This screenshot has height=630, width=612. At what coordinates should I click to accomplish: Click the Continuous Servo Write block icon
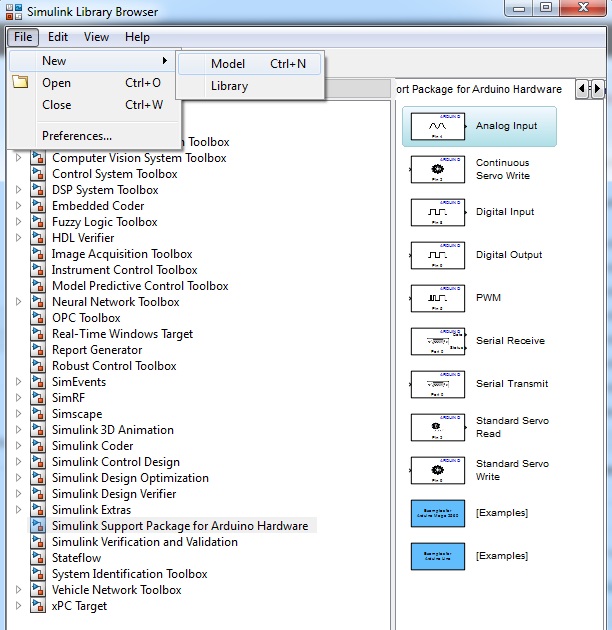[438, 169]
